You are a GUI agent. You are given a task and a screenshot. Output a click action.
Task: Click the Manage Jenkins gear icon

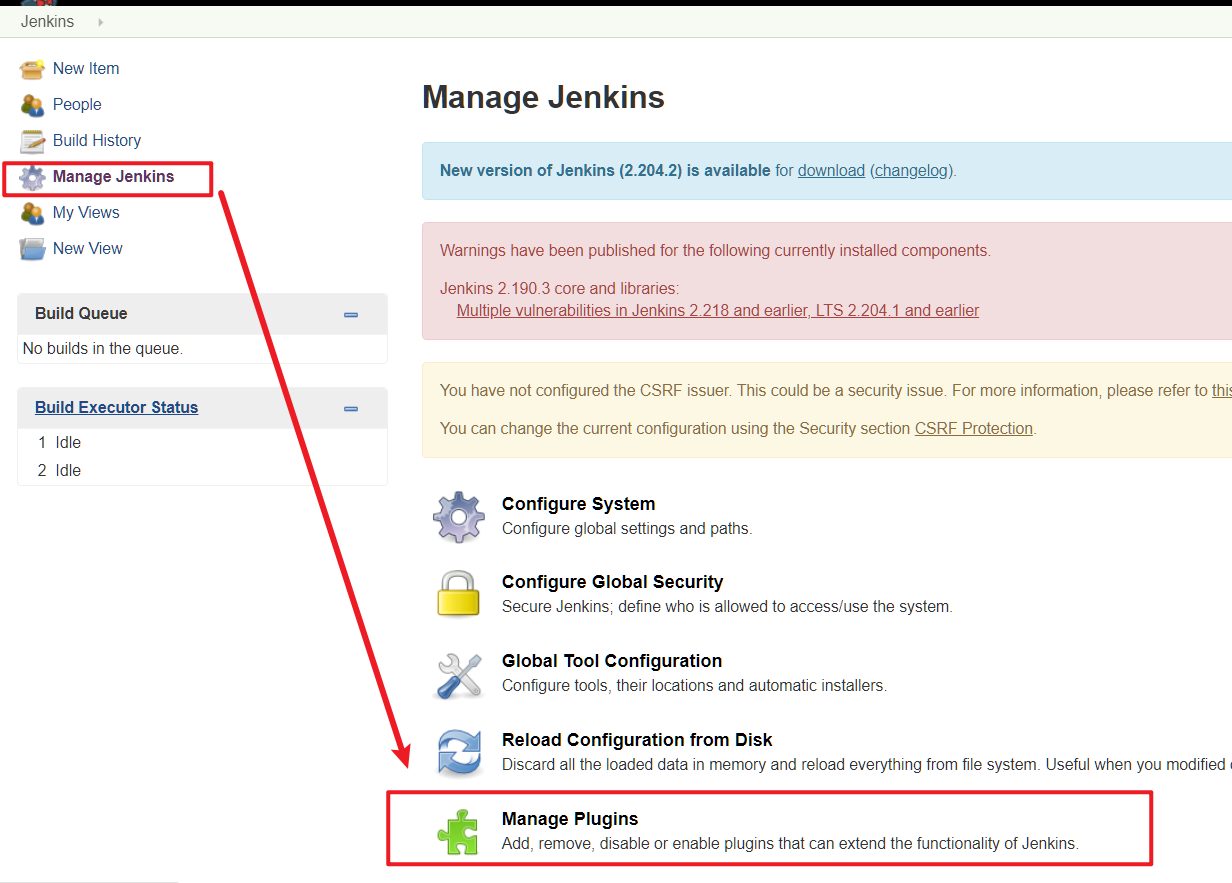point(33,177)
